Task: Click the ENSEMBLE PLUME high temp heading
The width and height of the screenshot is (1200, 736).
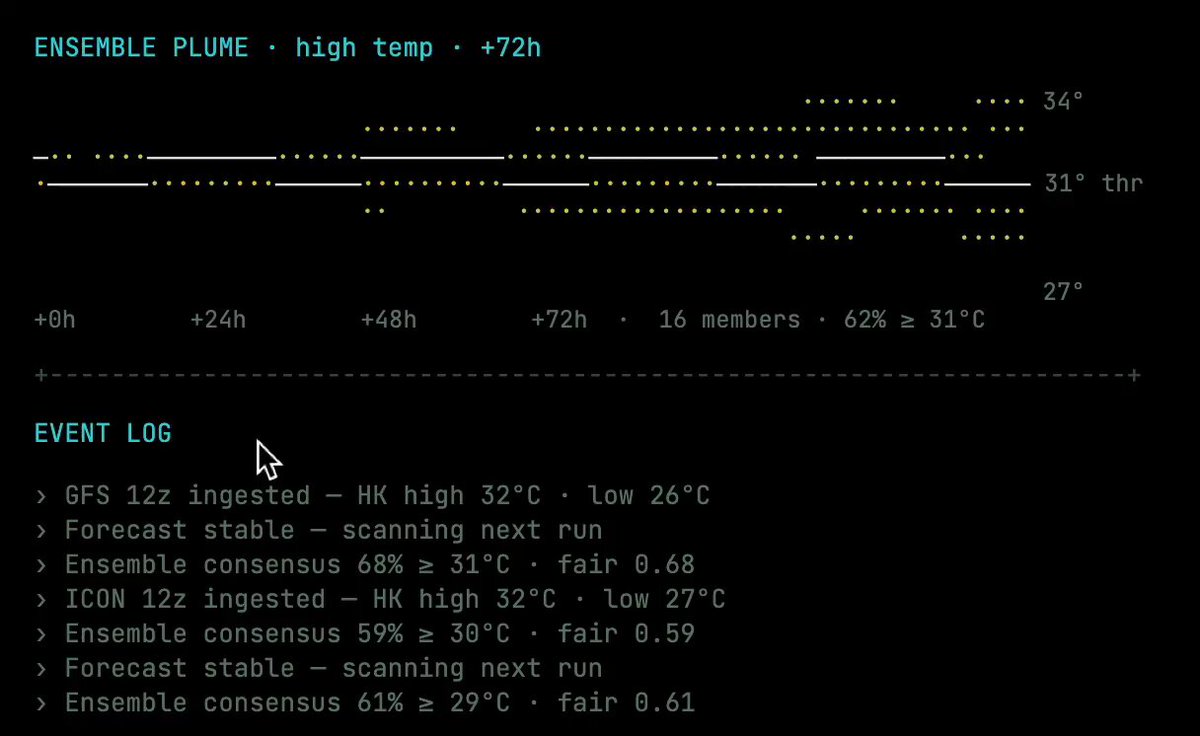Action: [288, 48]
